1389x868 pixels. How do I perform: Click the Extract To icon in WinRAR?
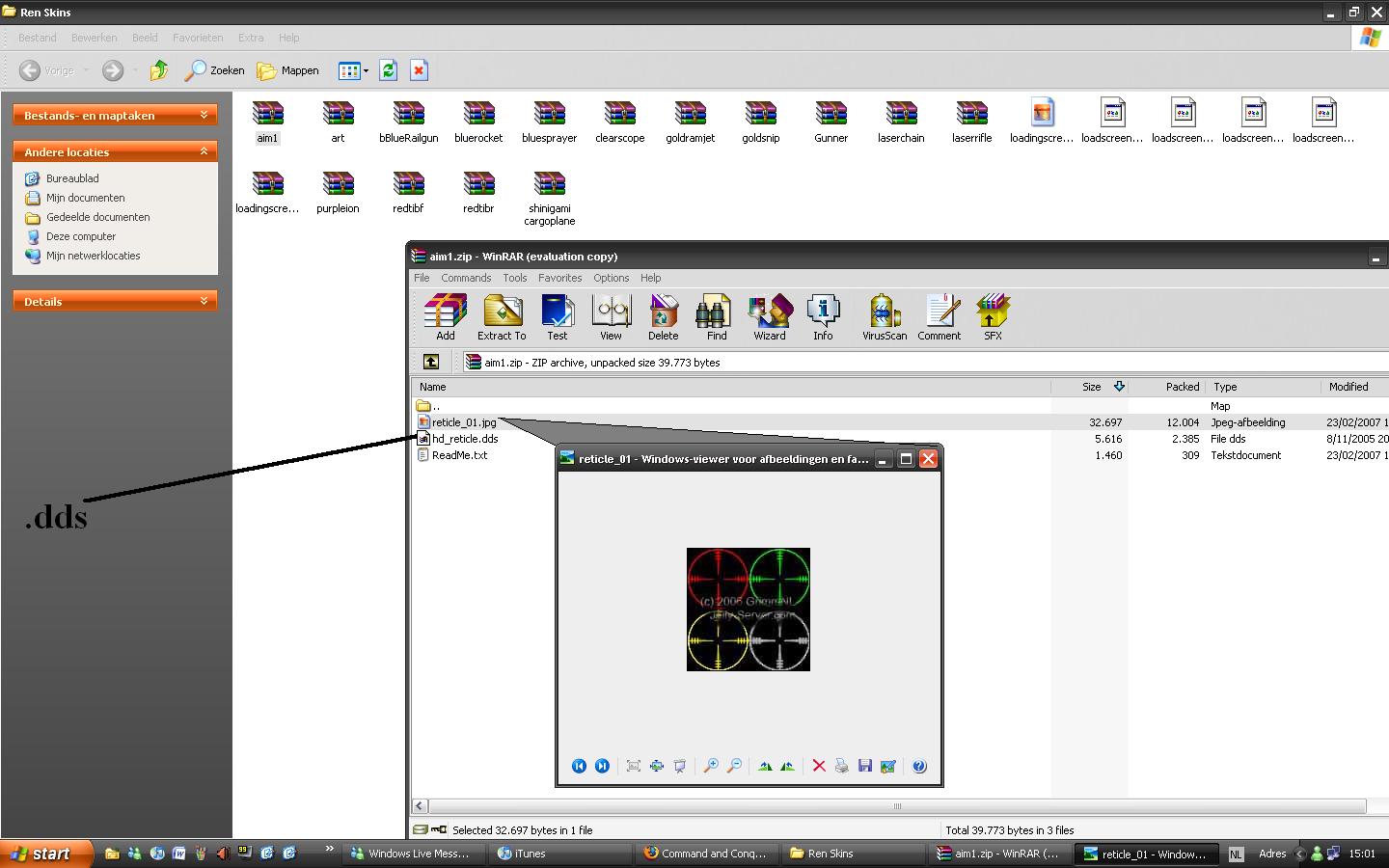(x=502, y=317)
